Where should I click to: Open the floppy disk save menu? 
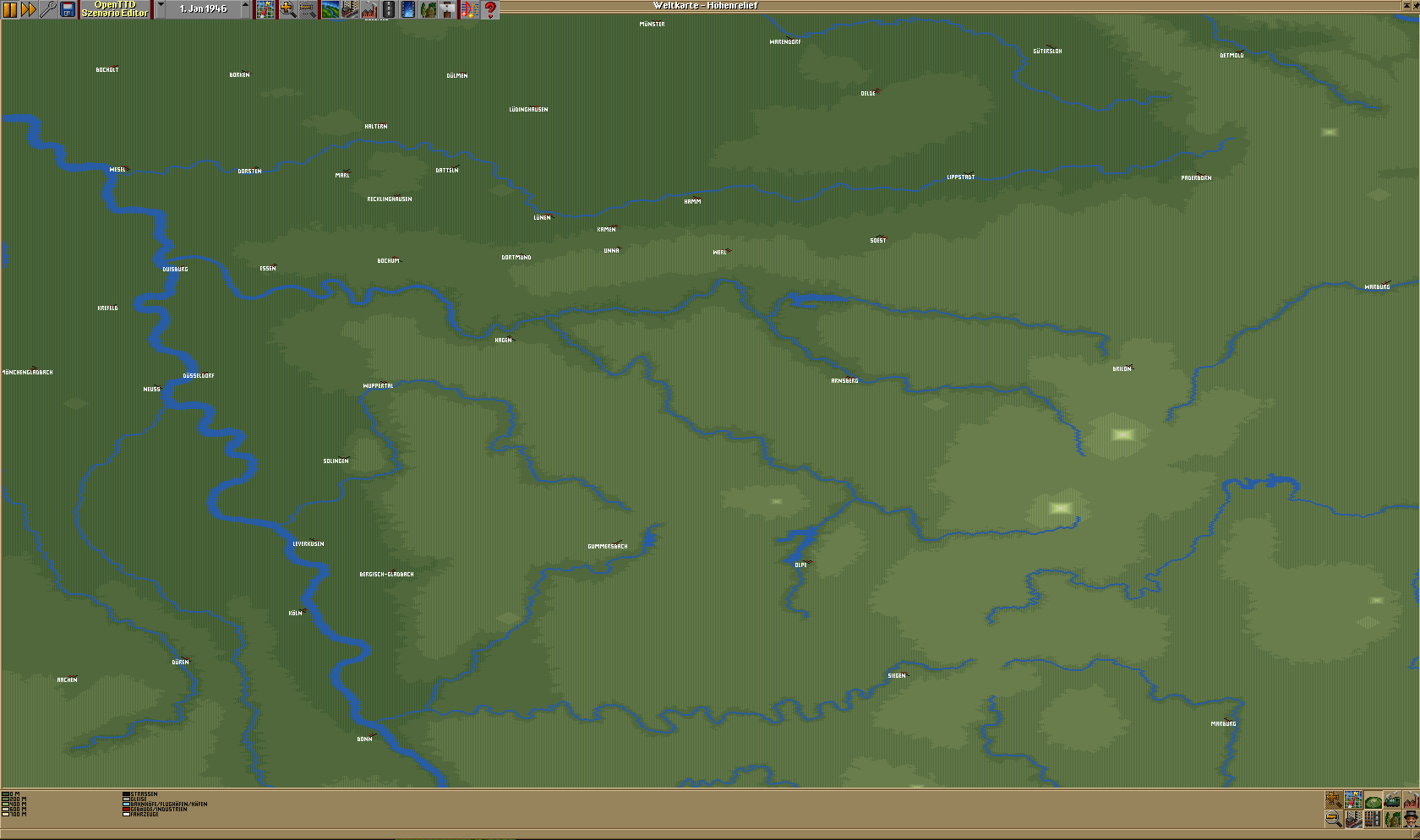pyautogui.click(x=68, y=9)
